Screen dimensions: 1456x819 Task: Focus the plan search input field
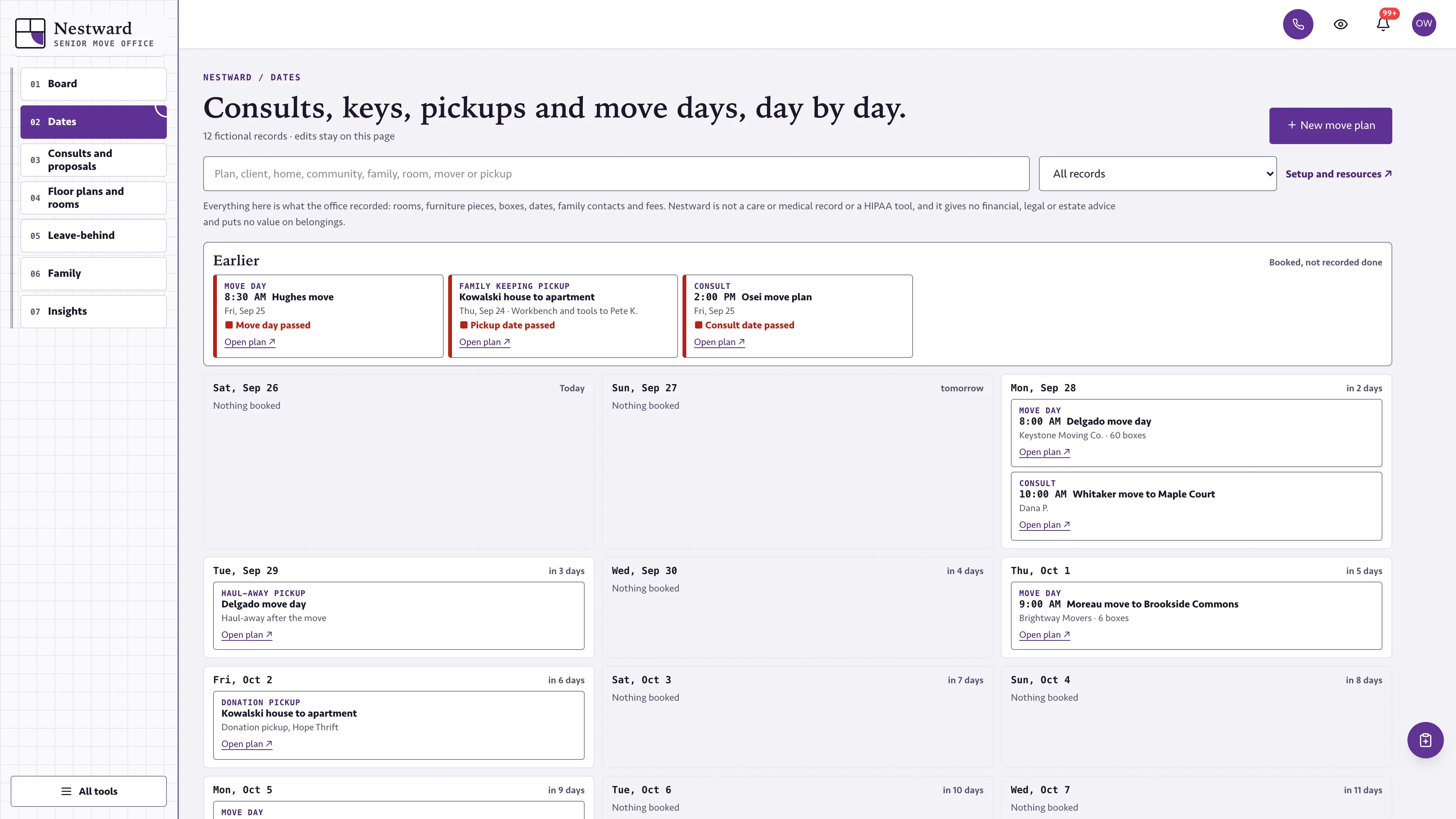click(x=616, y=174)
